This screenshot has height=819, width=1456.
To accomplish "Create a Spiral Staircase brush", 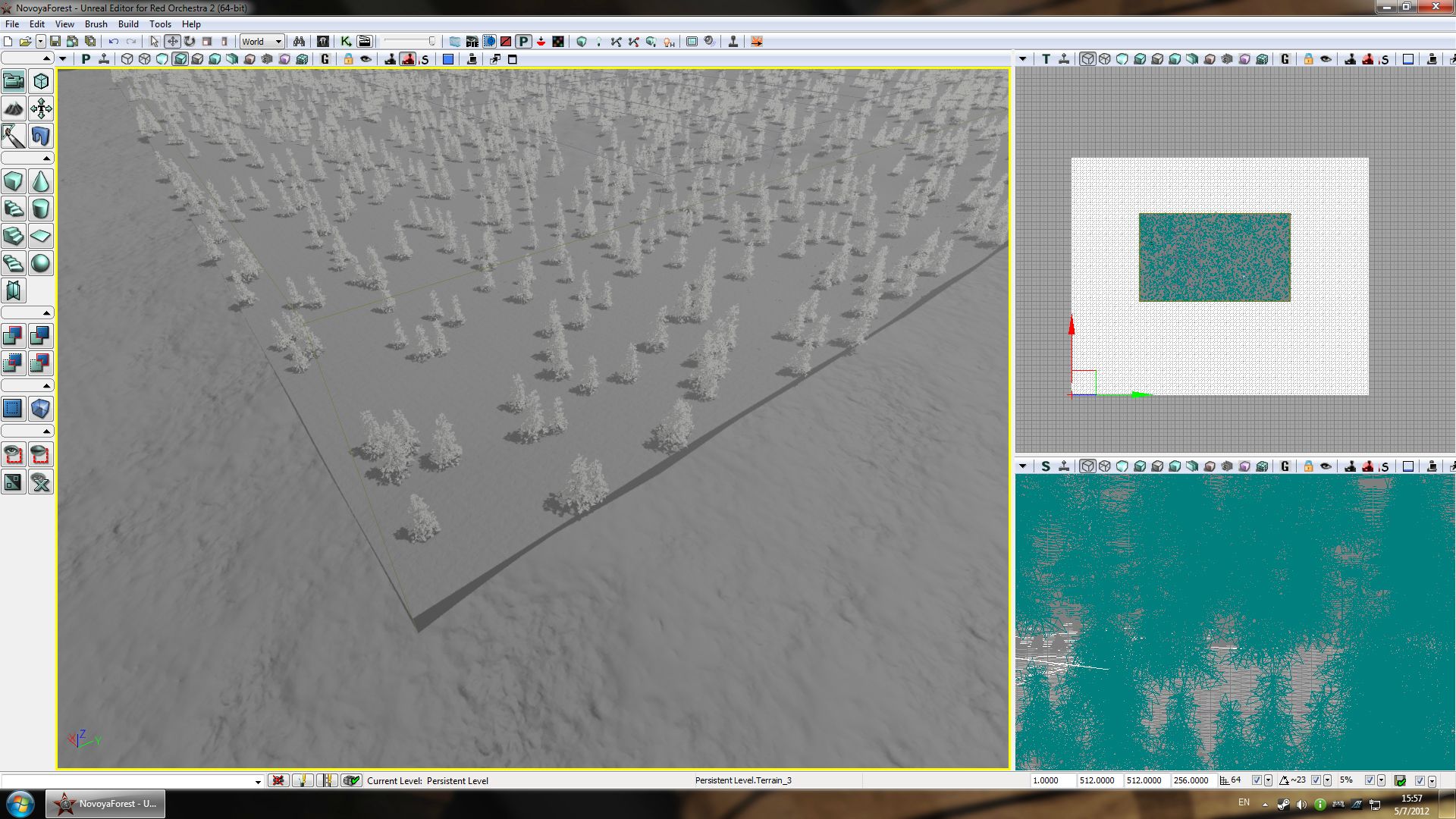I will [14, 263].
